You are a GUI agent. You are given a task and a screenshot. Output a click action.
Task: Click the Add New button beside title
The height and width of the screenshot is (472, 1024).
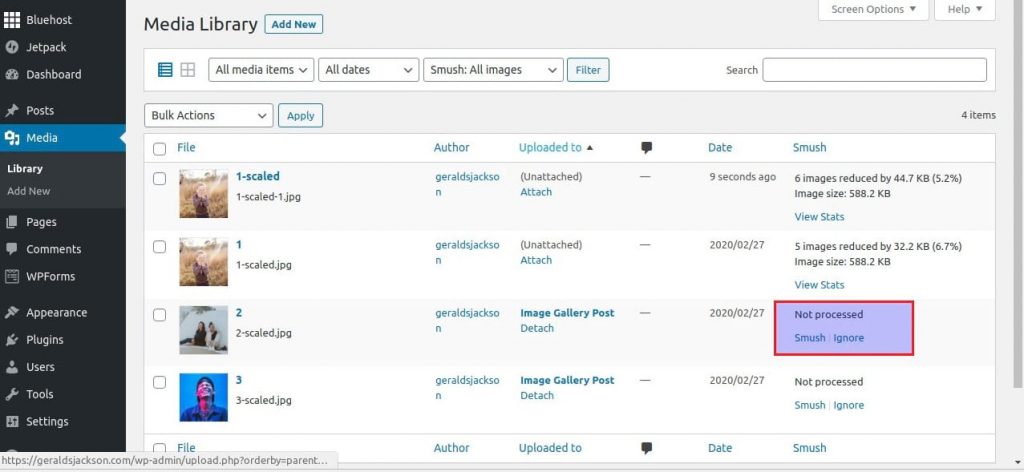click(x=294, y=24)
